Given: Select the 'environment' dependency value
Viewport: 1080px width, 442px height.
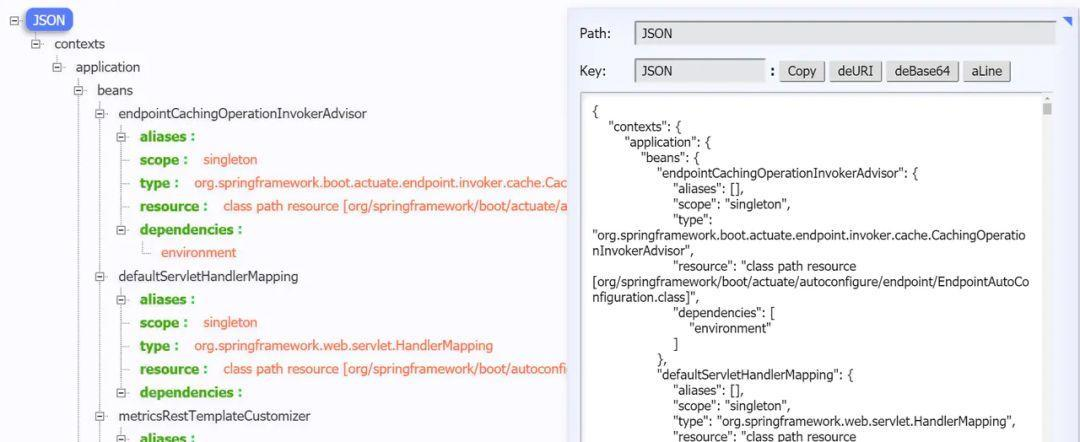Looking at the screenshot, I should pos(198,253).
